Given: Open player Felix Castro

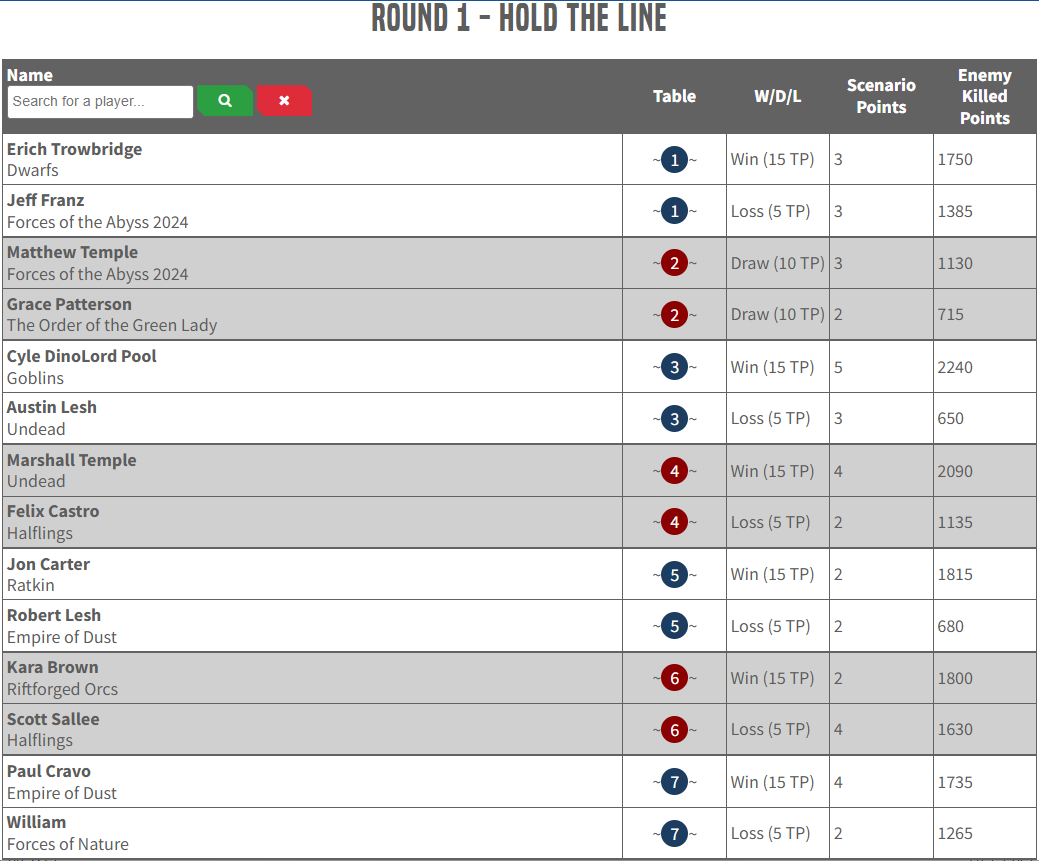Looking at the screenshot, I should point(53,511).
